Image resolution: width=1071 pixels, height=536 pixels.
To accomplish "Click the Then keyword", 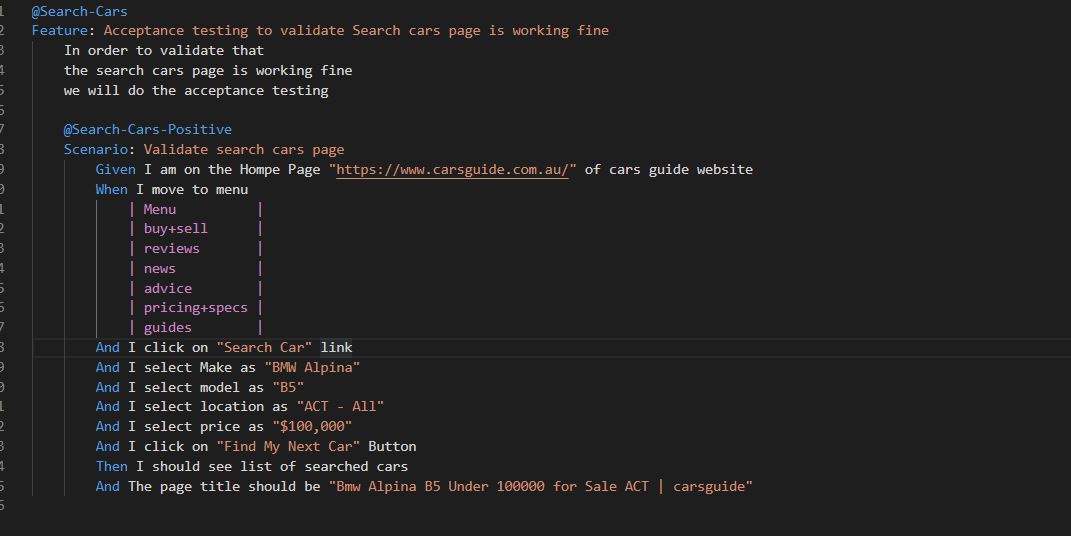I will (x=111, y=466).
